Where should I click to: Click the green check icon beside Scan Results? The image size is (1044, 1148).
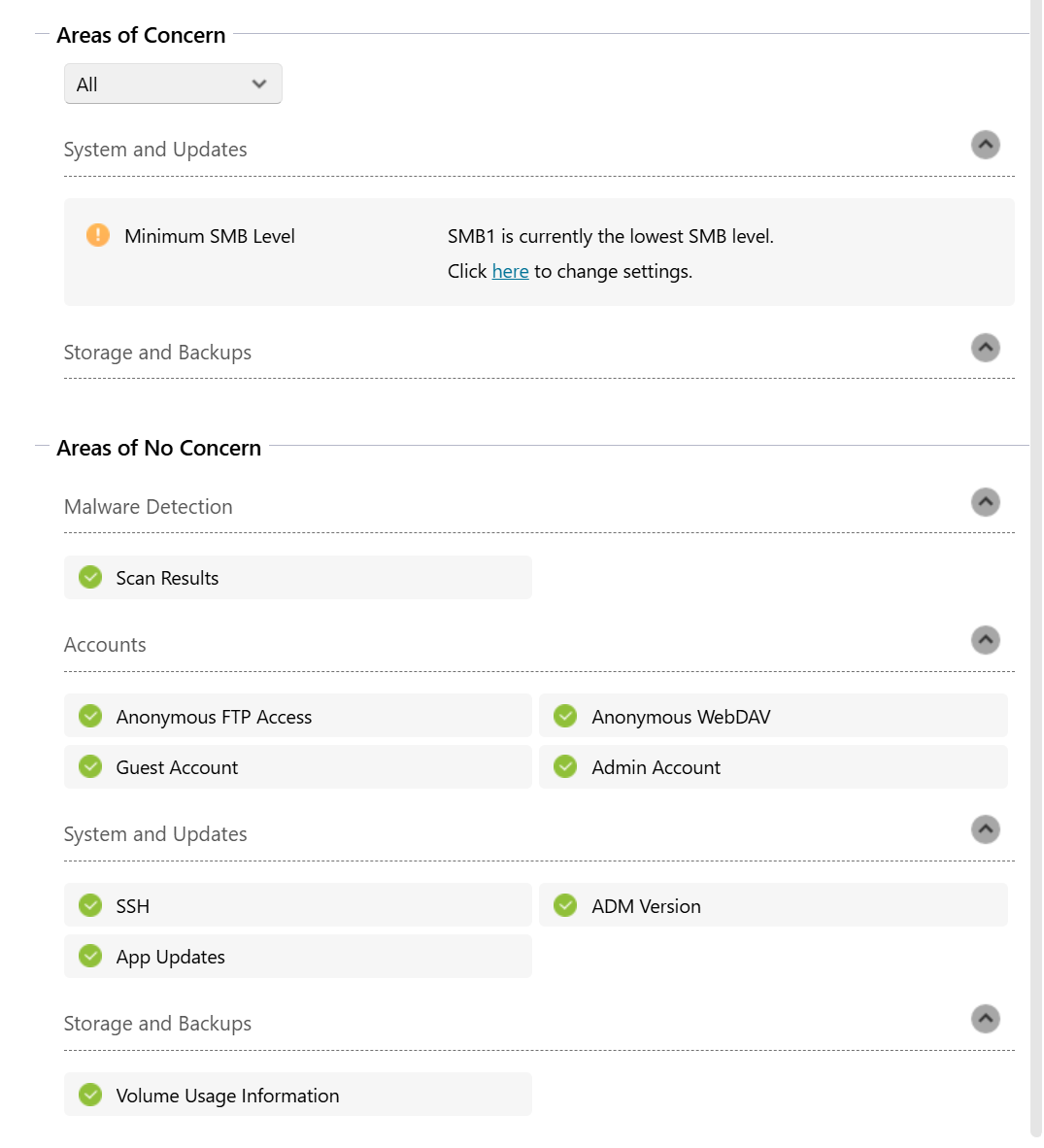point(90,577)
